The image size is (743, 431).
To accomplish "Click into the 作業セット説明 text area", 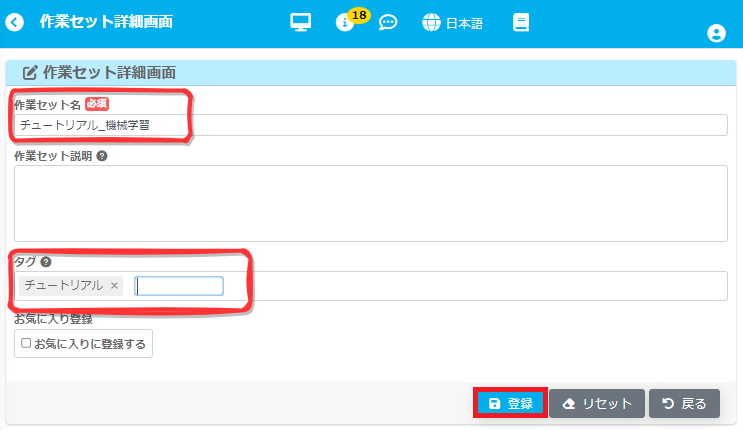I will 370,203.
